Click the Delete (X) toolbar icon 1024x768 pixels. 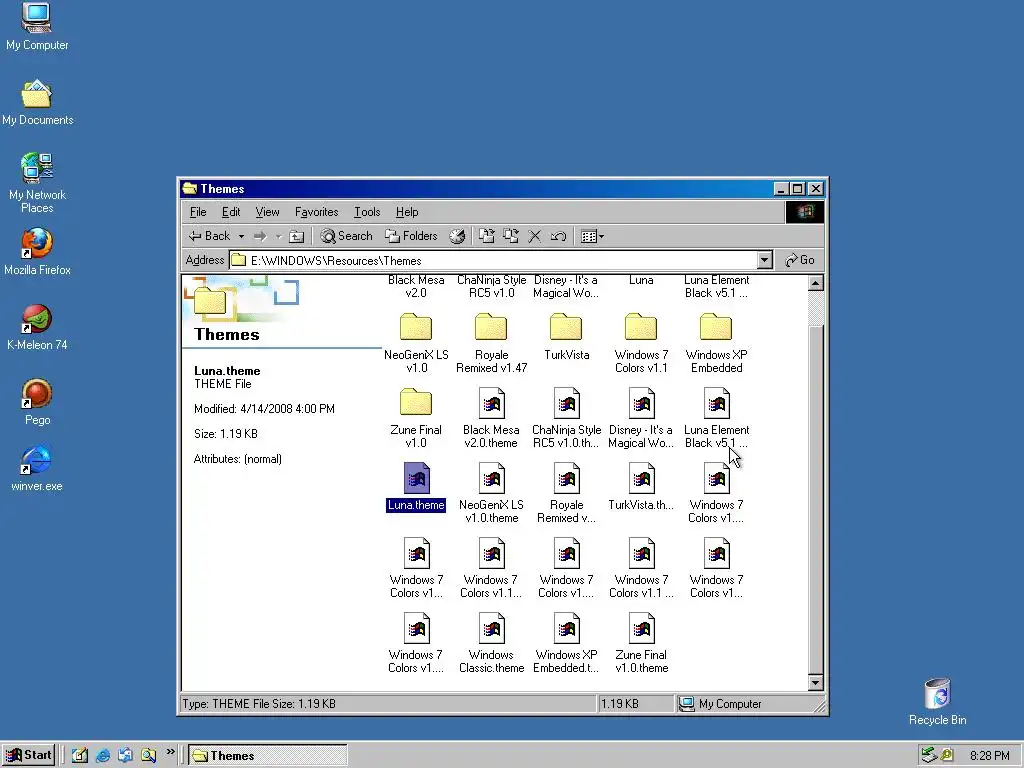pyautogui.click(x=534, y=236)
